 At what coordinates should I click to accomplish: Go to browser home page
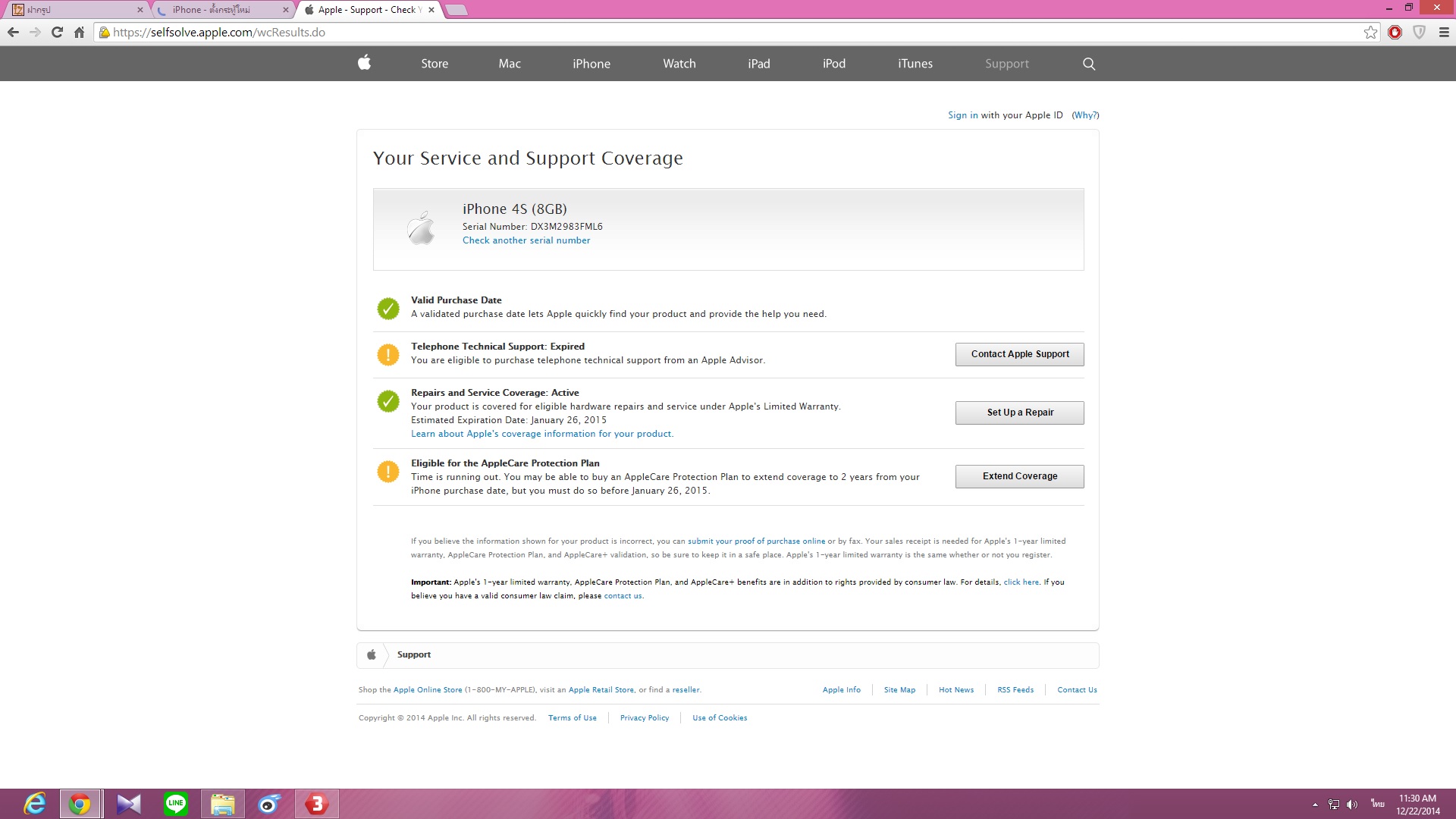click(79, 33)
